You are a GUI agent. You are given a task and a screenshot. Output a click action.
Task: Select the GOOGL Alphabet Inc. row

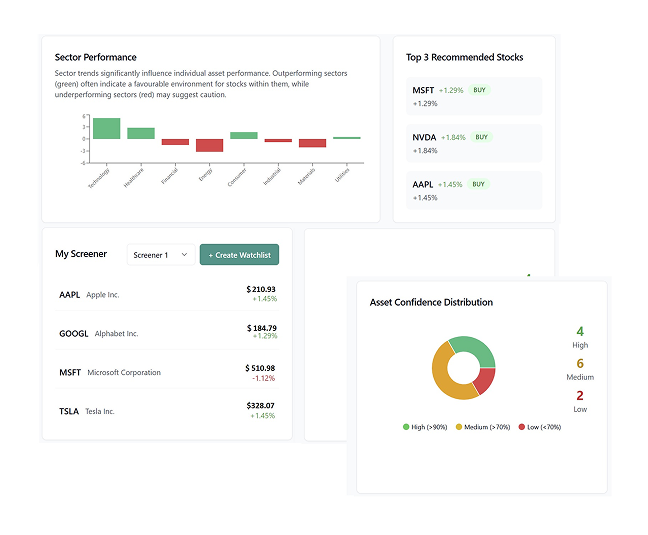(x=167, y=333)
